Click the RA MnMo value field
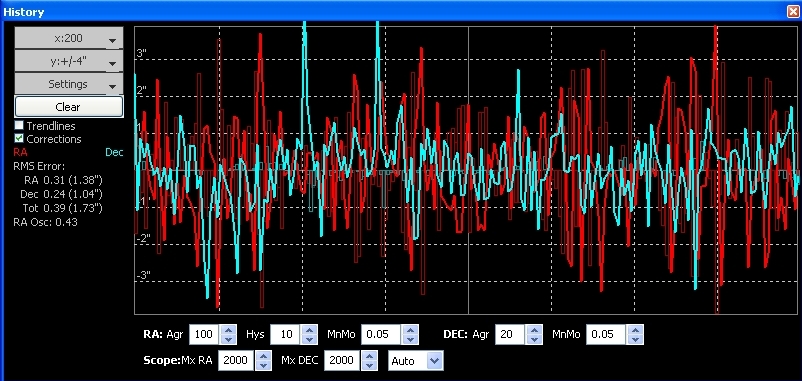The image size is (802, 381). [x=381, y=335]
